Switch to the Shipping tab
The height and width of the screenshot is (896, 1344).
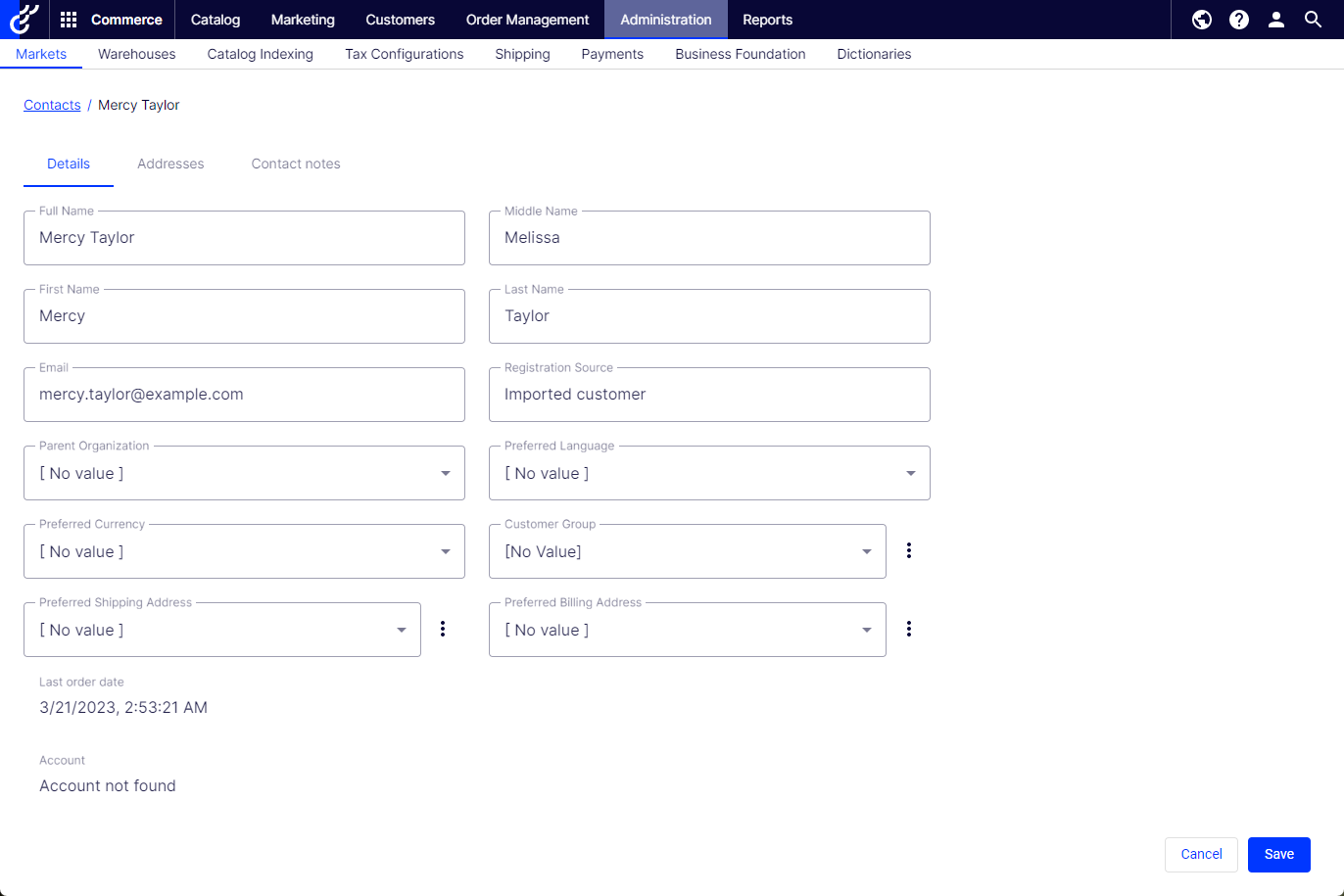(x=523, y=54)
